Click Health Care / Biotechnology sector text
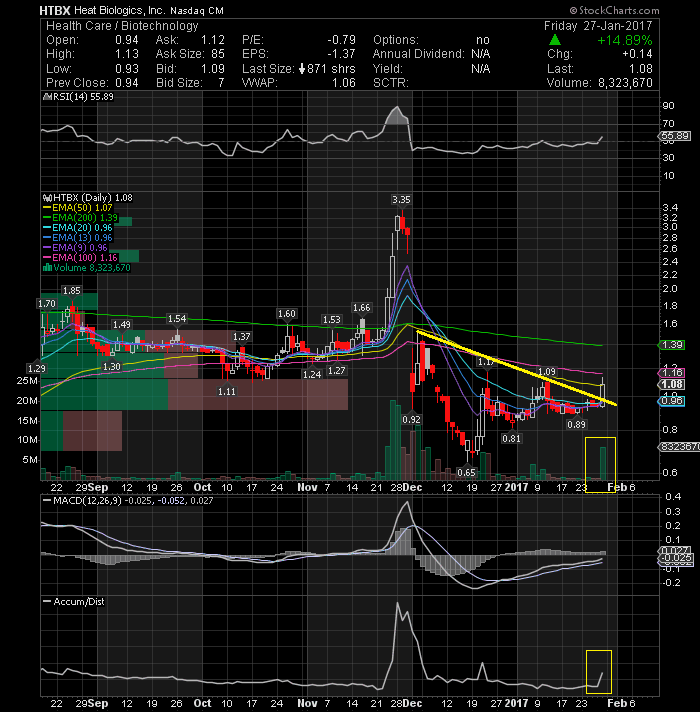This screenshot has width=700, height=712. coord(122,26)
